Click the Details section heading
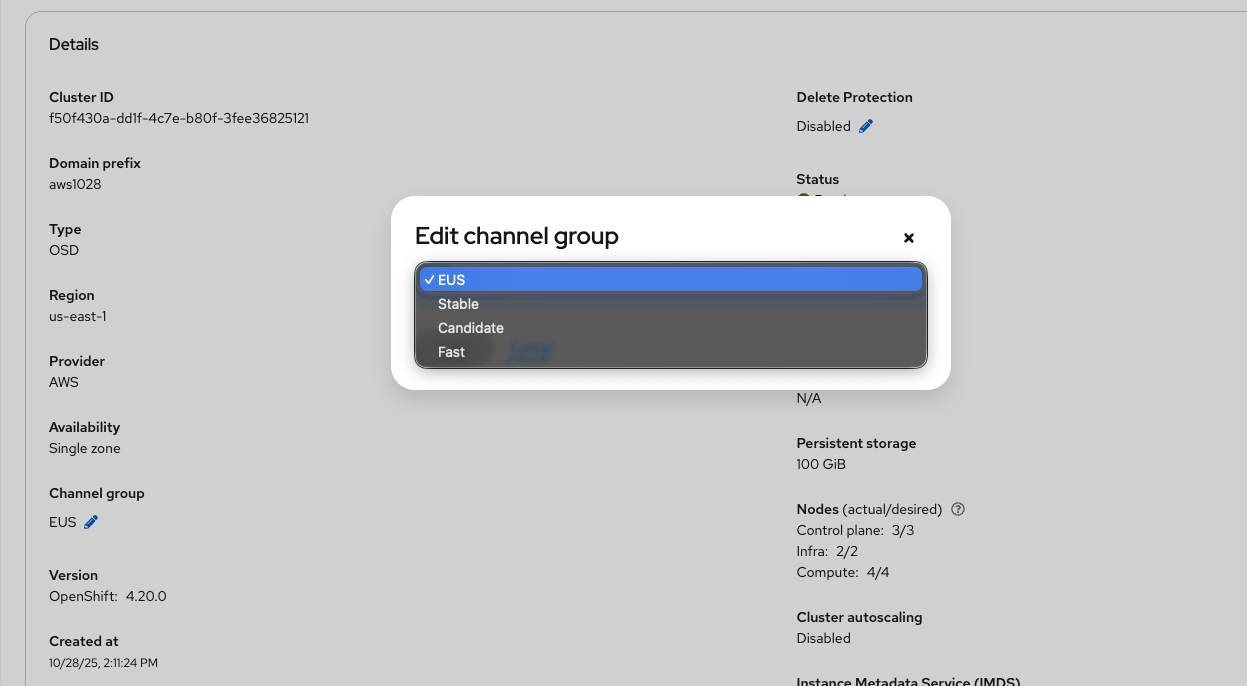Screen dimensions: 1247x686 [x=74, y=44]
